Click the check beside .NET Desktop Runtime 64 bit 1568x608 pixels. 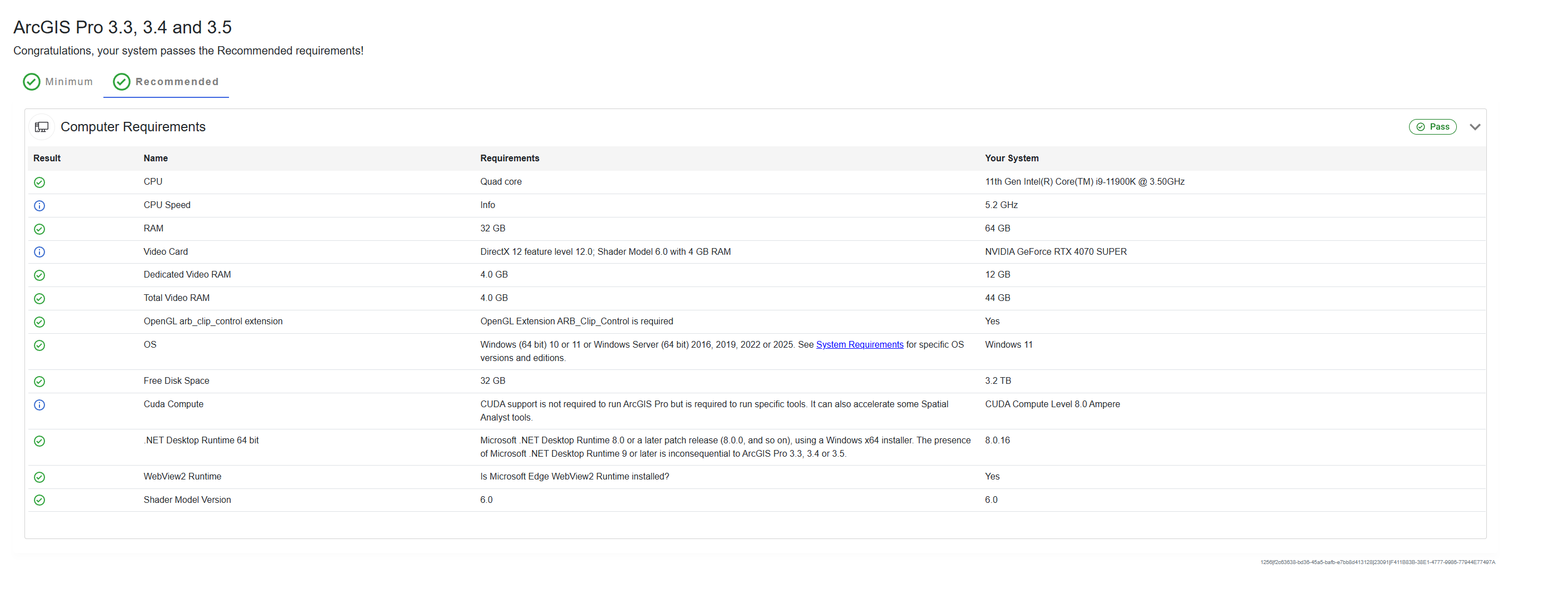coord(39,441)
